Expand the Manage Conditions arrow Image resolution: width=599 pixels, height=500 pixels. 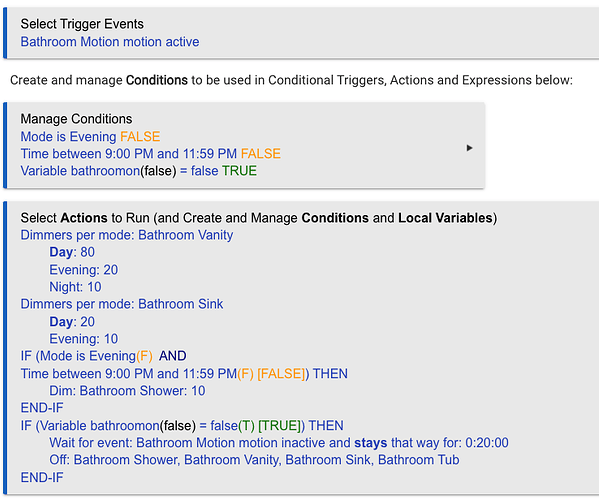coord(469,148)
